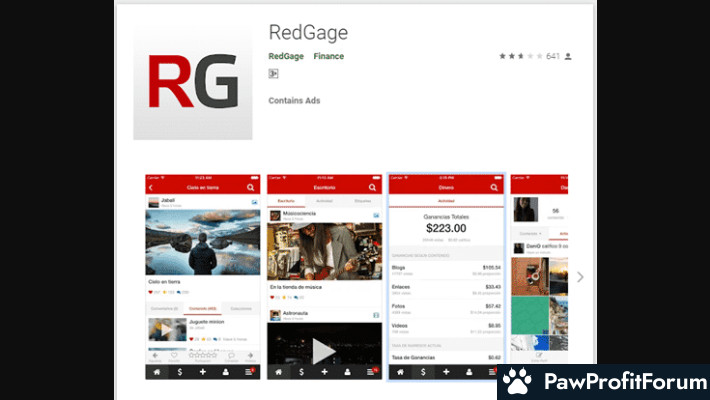Click the guitar shop photo in second screenshot
This screenshot has width=710, height=400.
pos(324,251)
